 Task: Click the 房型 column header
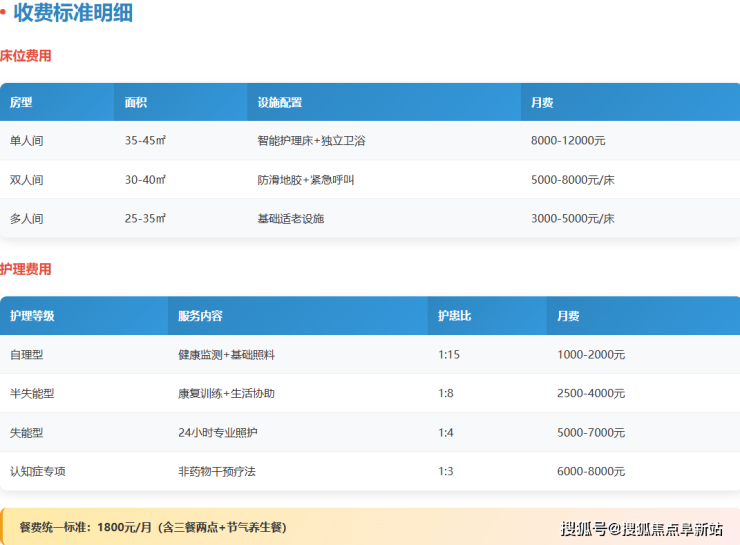(22, 102)
